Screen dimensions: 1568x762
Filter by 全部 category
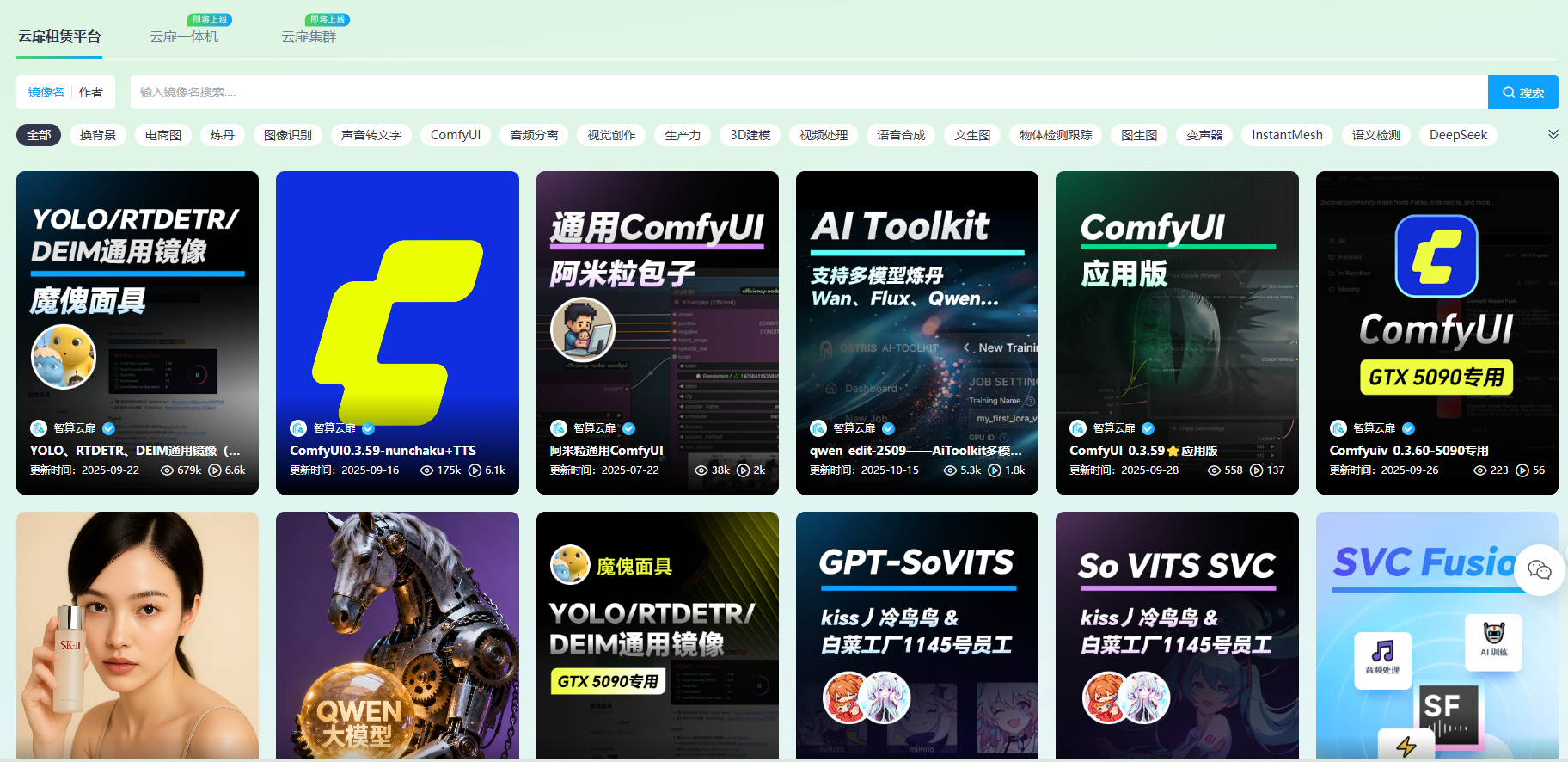point(39,135)
